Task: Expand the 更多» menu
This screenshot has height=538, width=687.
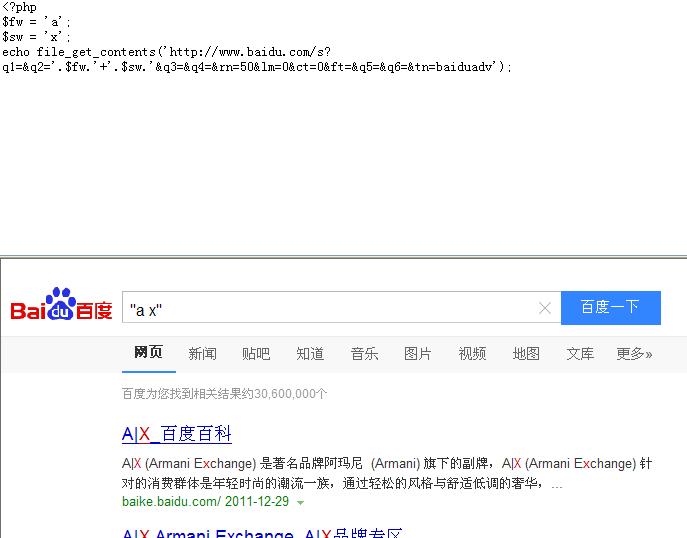Action: (x=634, y=353)
